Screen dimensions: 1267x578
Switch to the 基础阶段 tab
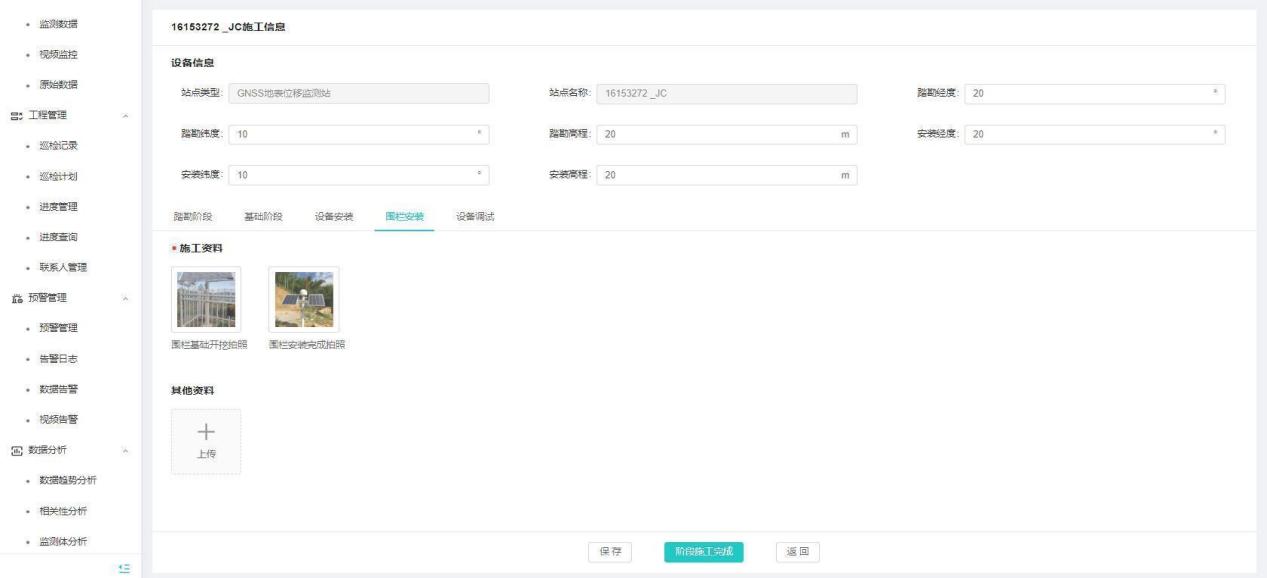(264, 217)
